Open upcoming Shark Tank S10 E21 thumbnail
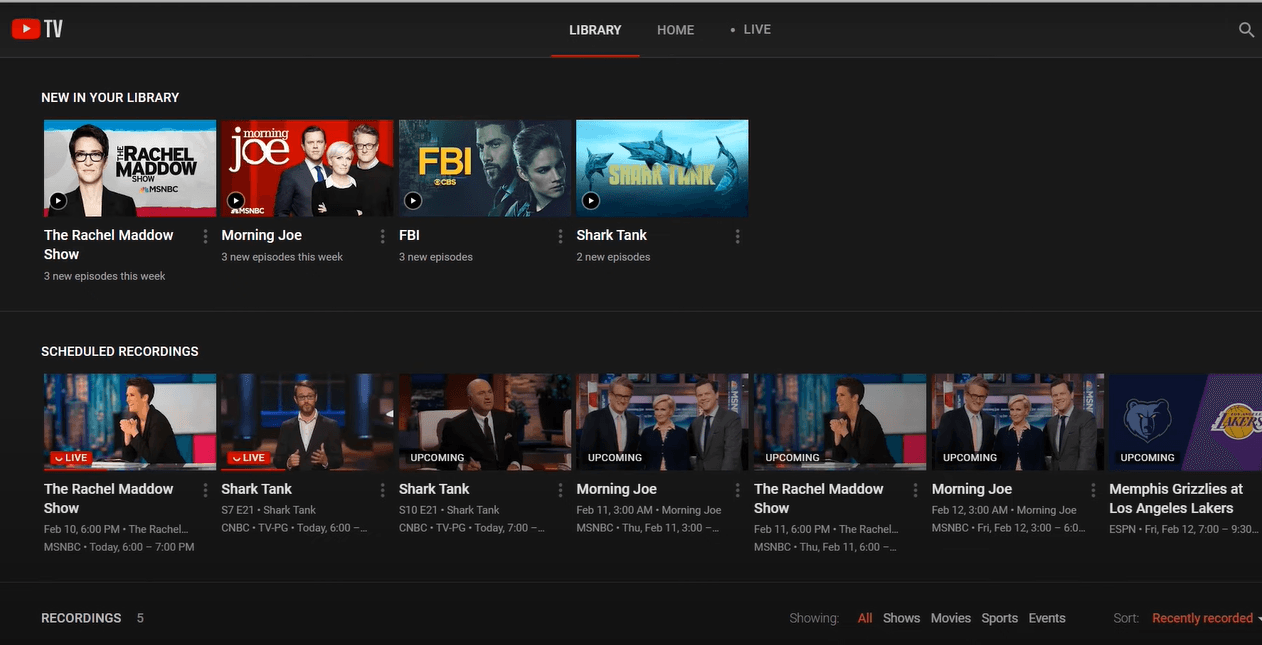The image size is (1262, 645). coord(485,422)
